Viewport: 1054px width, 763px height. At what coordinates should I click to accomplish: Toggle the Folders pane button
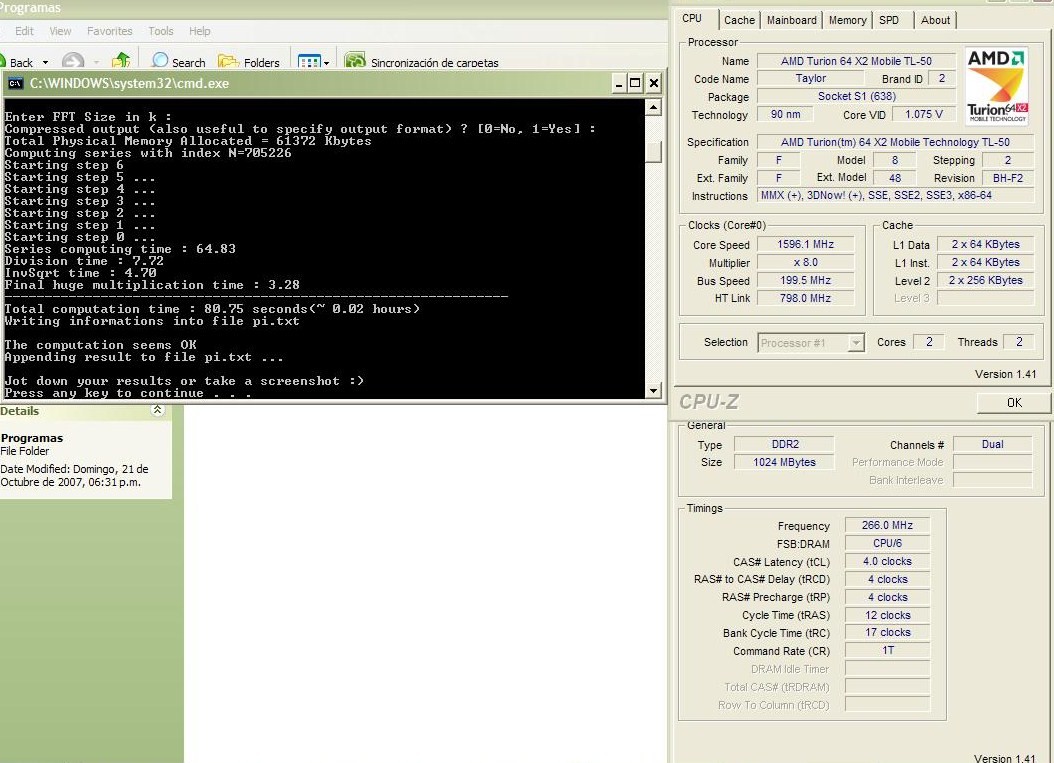pyautogui.click(x=249, y=62)
